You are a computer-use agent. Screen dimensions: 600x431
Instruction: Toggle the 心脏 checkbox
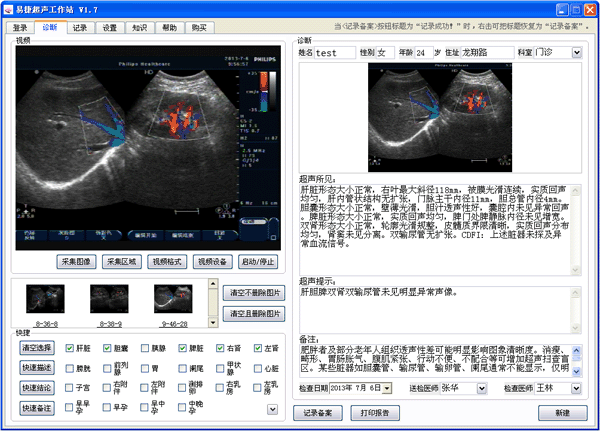tap(258, 368)
